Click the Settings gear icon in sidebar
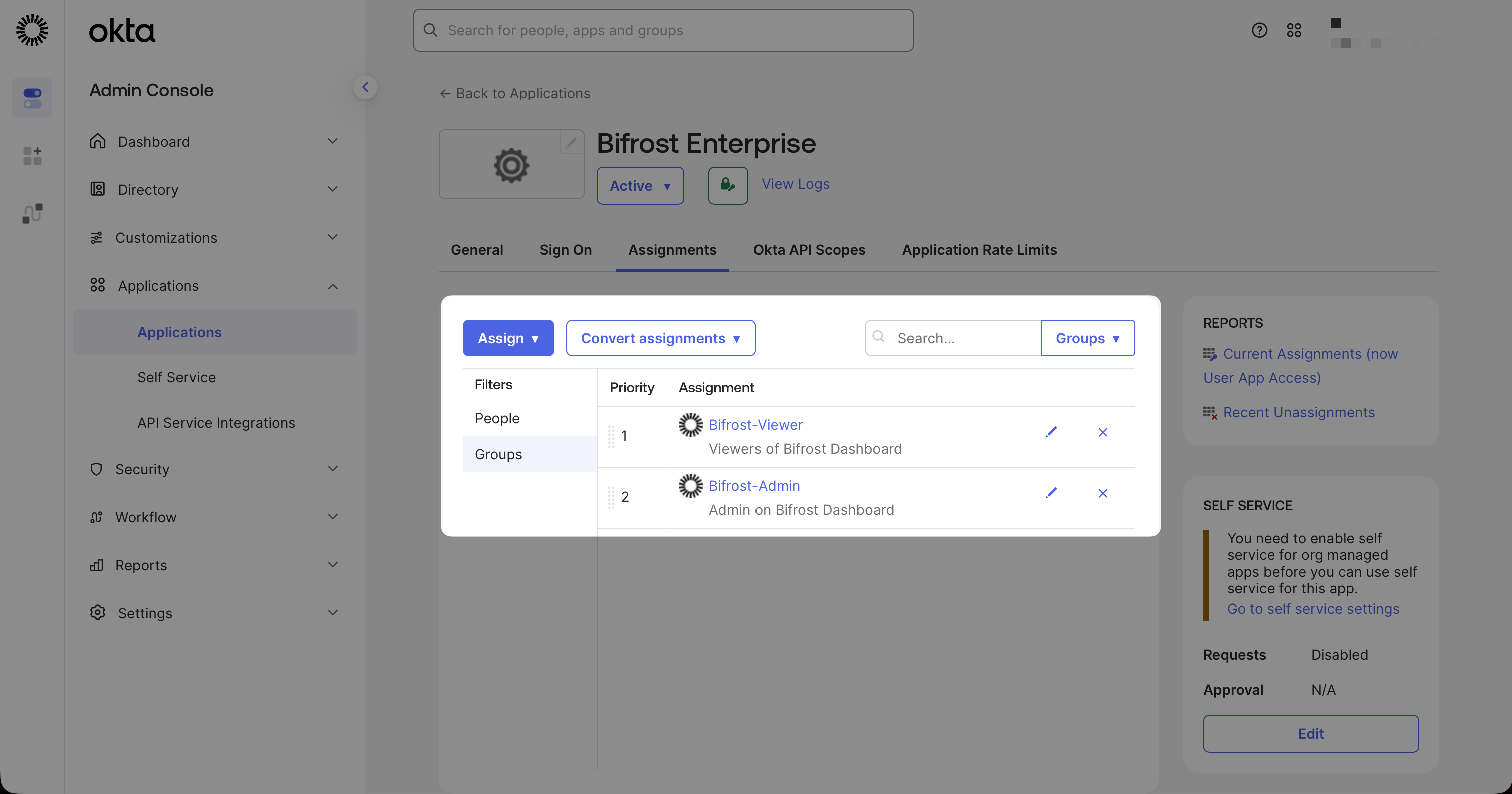 [98, 613]
